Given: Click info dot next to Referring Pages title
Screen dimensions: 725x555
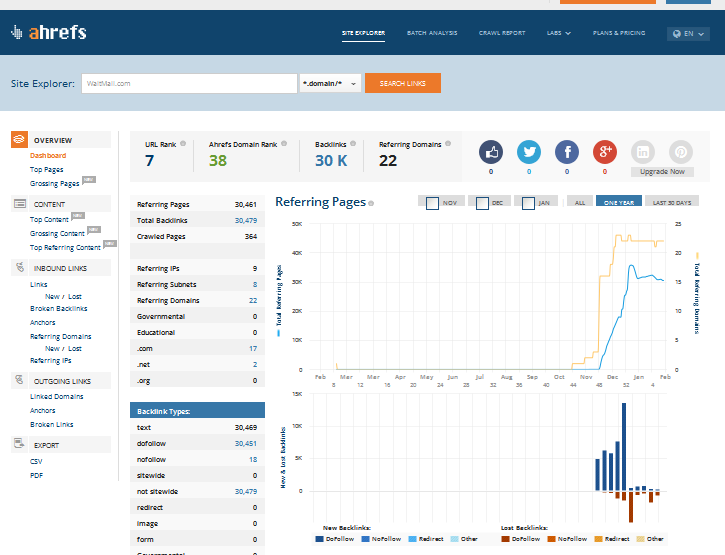Looking at the screenshot, I should [x=371, y=203].
